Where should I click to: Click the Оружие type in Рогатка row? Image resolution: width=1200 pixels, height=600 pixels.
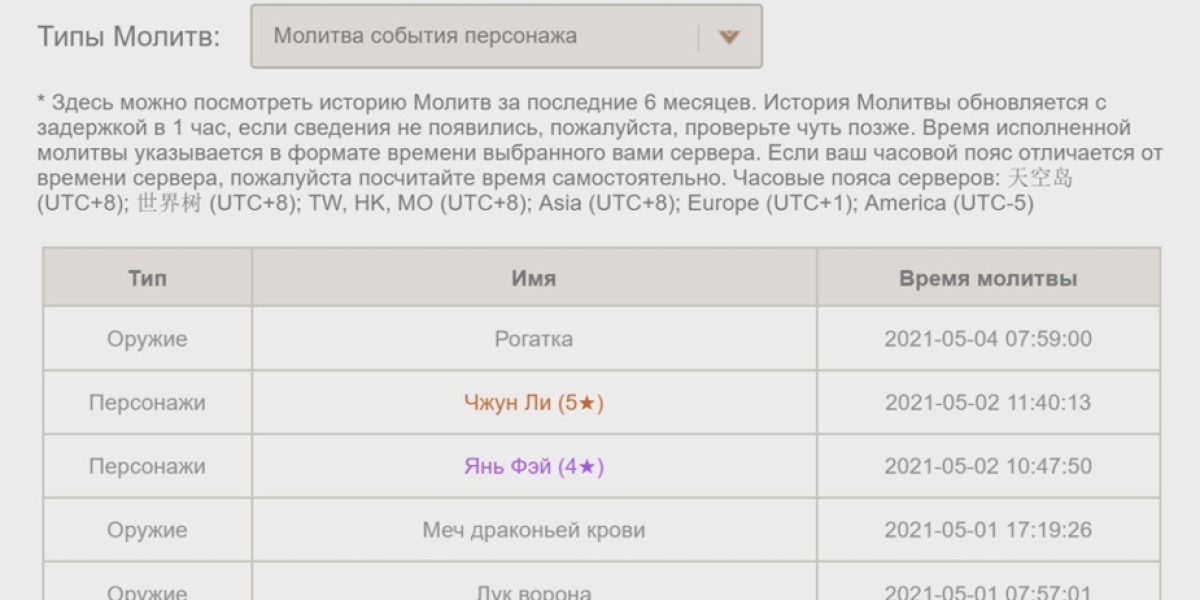point(147,339)
